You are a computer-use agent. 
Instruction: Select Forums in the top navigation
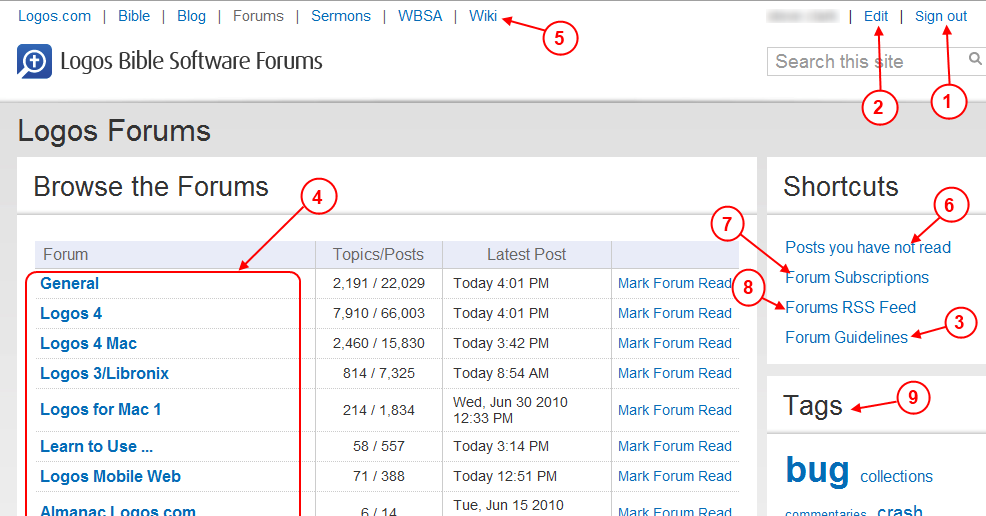[x=258, y=16]
